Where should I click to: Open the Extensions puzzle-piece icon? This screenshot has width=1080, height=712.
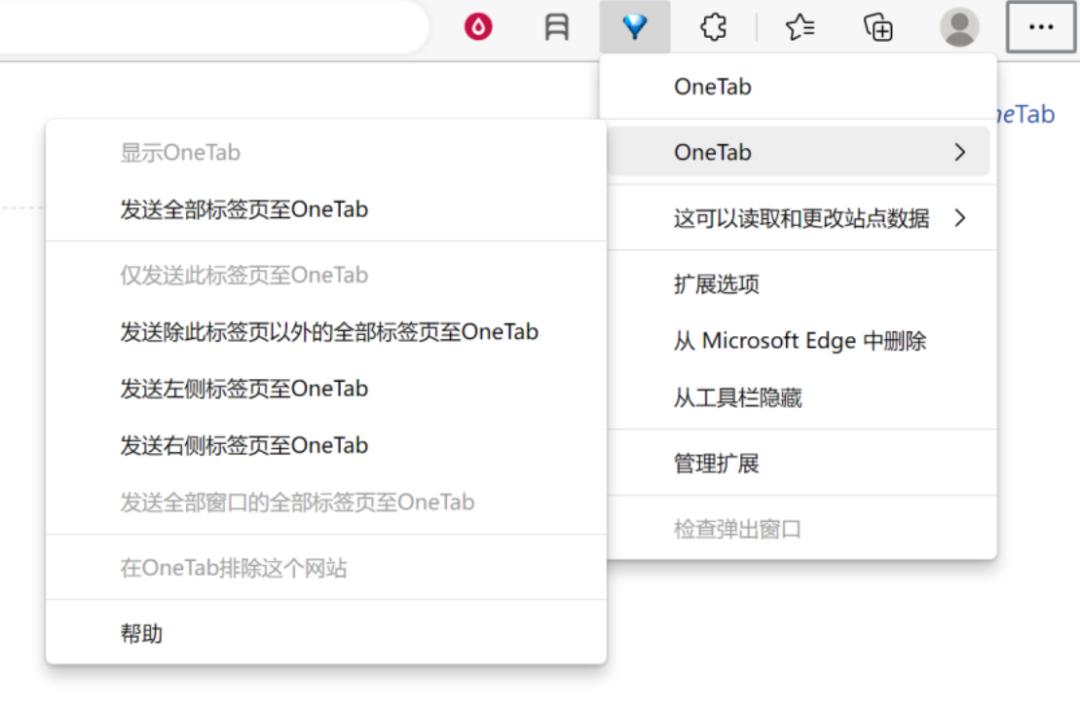click(x=713, y=28)
